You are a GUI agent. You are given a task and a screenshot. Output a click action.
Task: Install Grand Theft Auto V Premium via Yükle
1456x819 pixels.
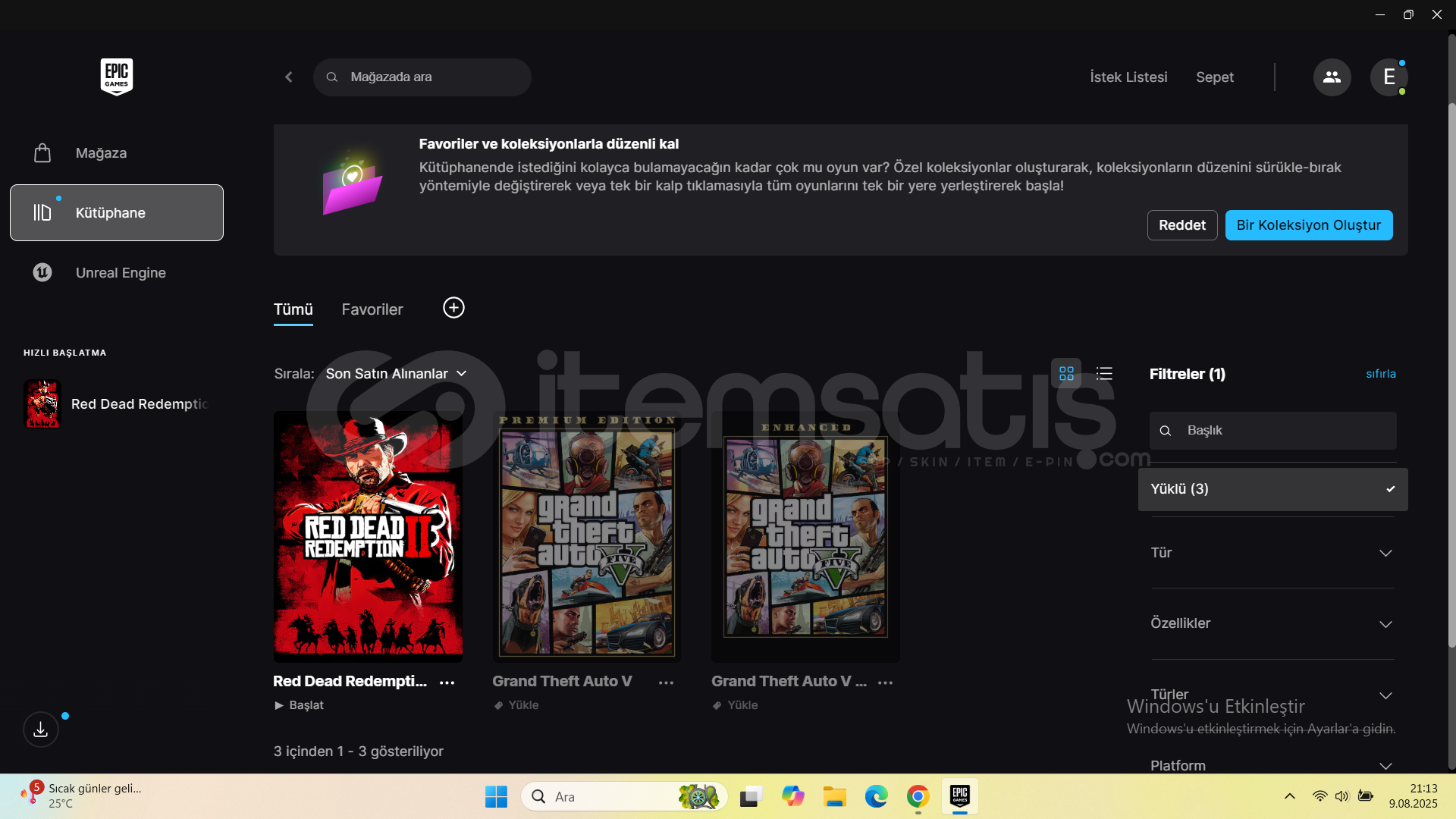pos(516,705)
